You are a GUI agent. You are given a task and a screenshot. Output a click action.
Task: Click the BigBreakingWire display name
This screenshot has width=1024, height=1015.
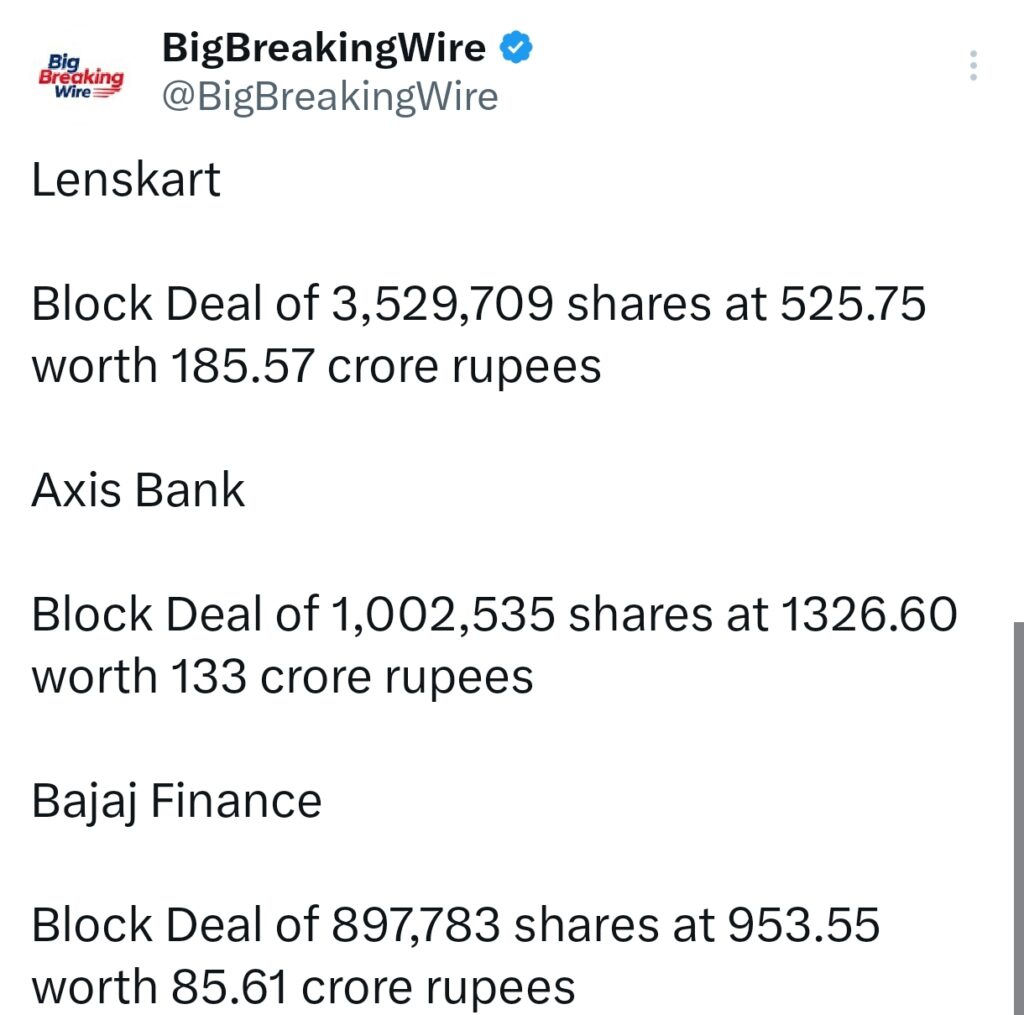pyautogui.click(x=325, y=46)
